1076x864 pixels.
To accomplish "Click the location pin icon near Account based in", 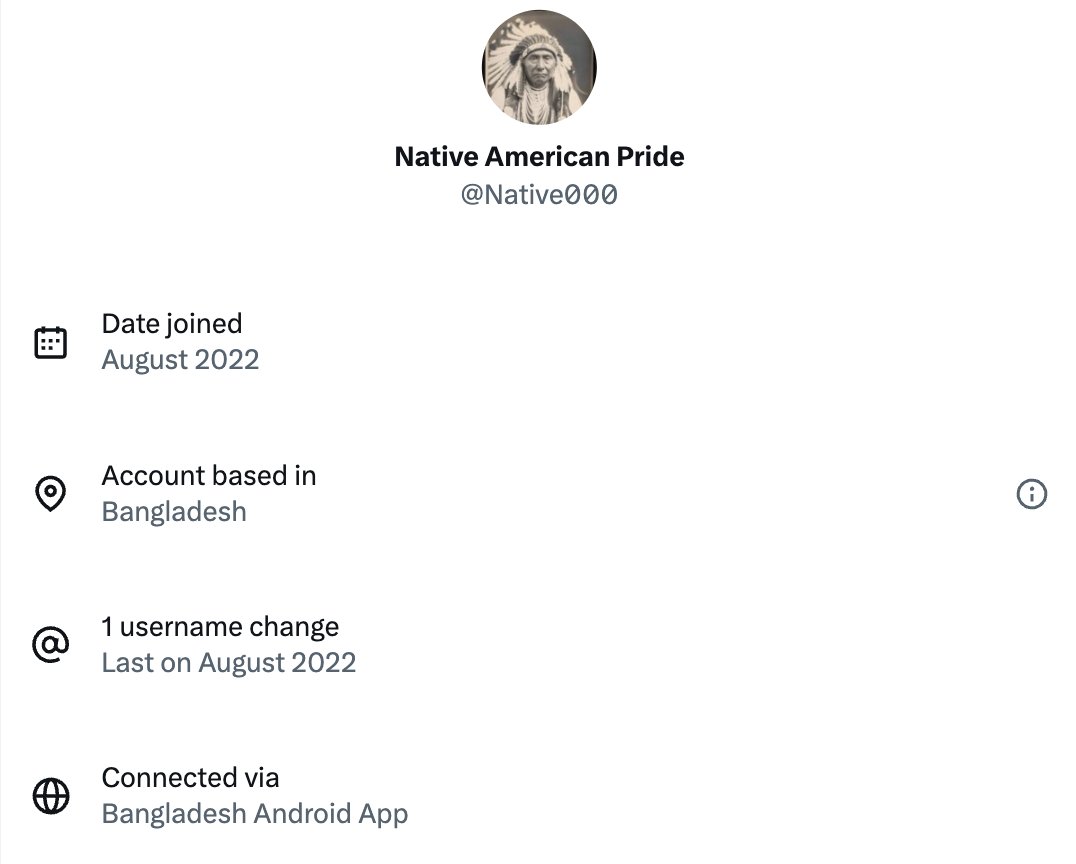I will coord(50,493).
